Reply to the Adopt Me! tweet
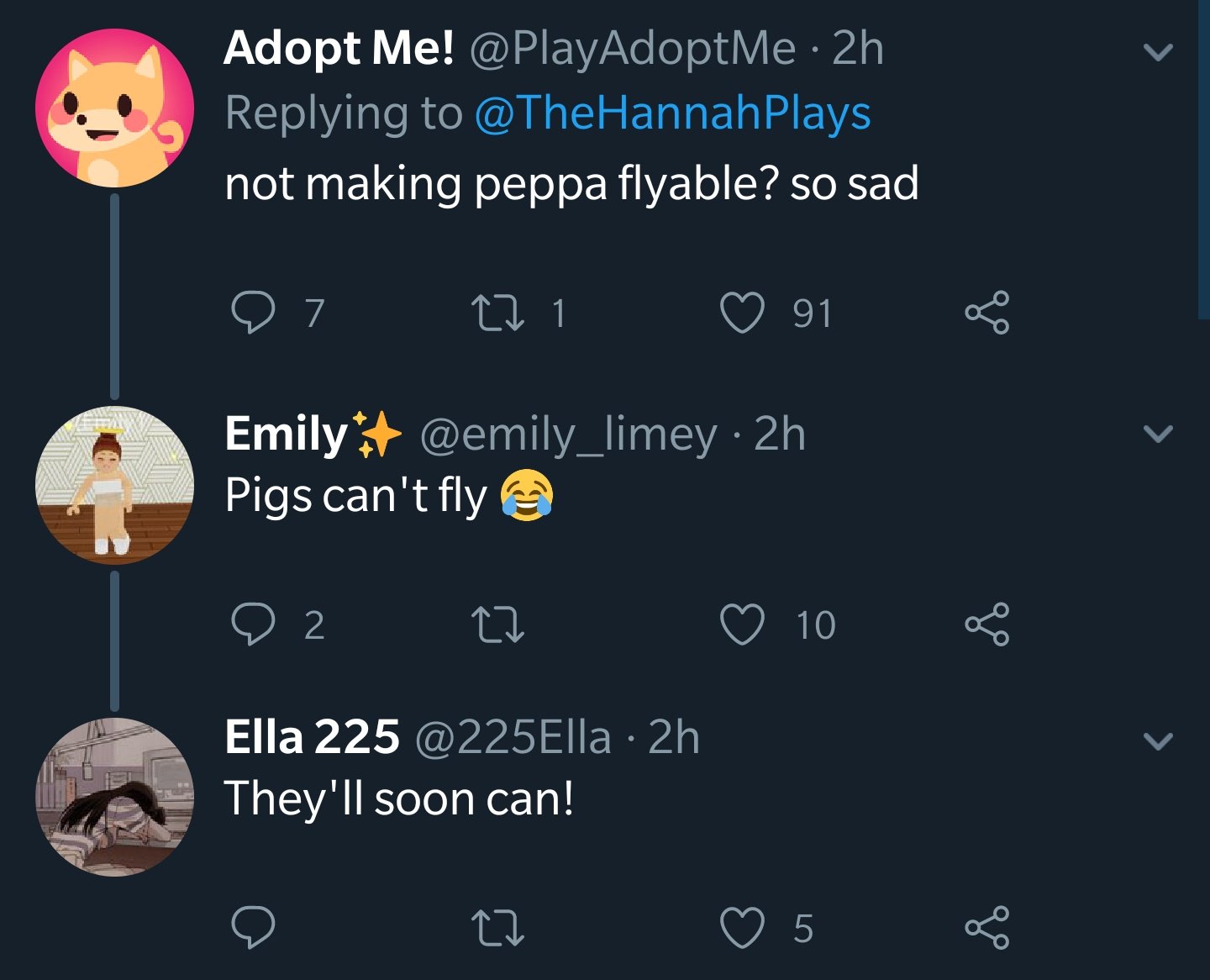The height and width of the screenshot is (980, 1210). pos(252,313)
